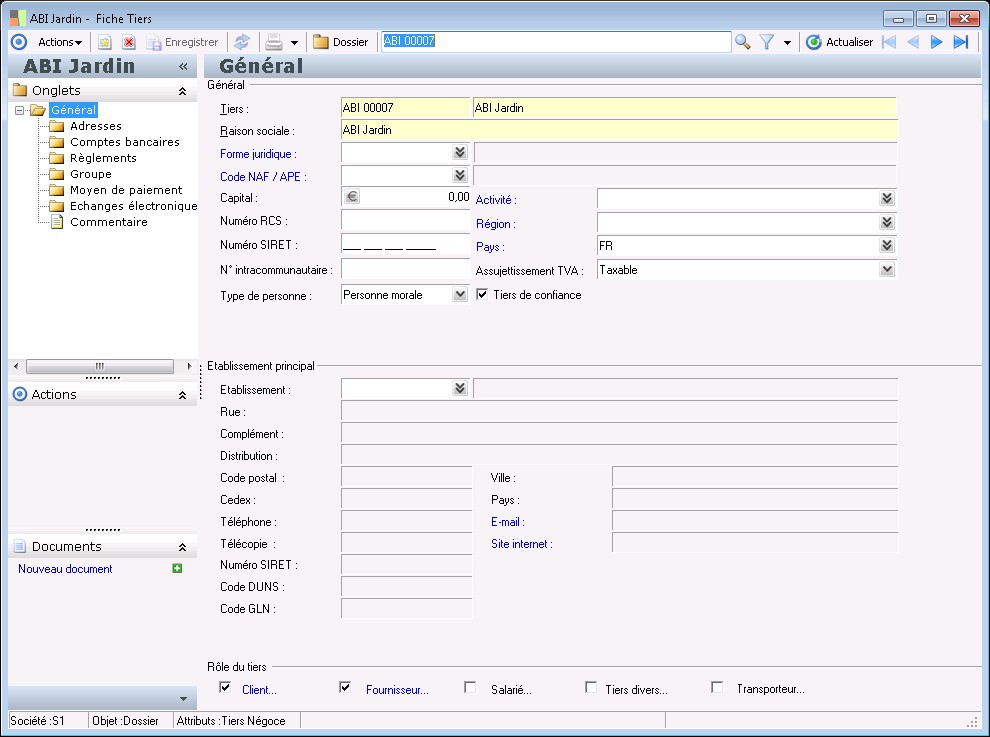Enable the Salarié role checkbox
Image resolution: width=990 pixels, height=737 pixels.
[x=470, y=688]
